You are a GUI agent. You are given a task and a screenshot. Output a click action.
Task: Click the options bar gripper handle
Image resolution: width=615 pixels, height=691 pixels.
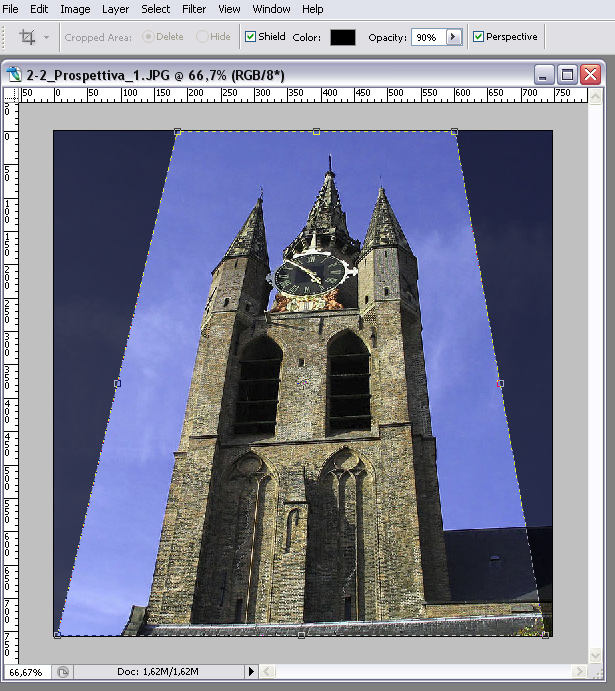click(x=4, y=37)
